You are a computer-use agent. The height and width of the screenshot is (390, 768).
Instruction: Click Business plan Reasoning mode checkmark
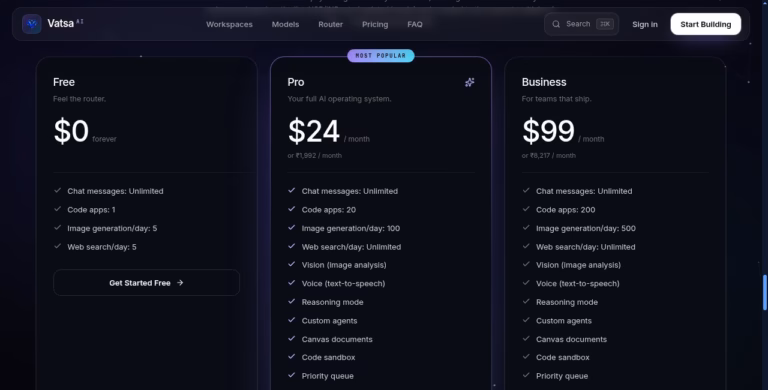click(x=526, y=302)
